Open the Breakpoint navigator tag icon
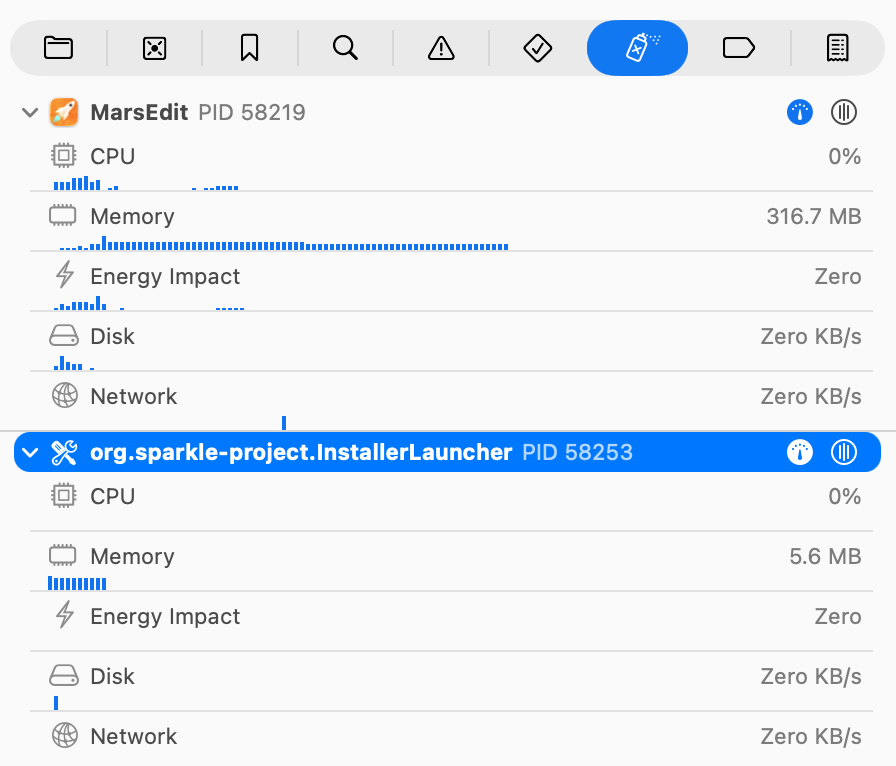The width and height of the screenshot is (896, 766). coord(738,47)
